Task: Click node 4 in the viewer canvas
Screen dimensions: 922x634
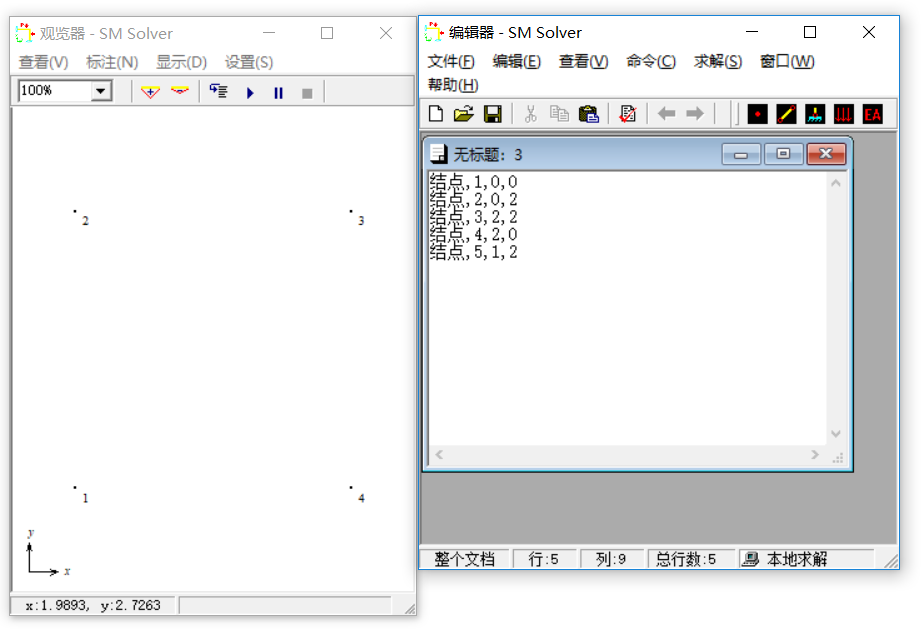Action: click(x=351, y=488)
